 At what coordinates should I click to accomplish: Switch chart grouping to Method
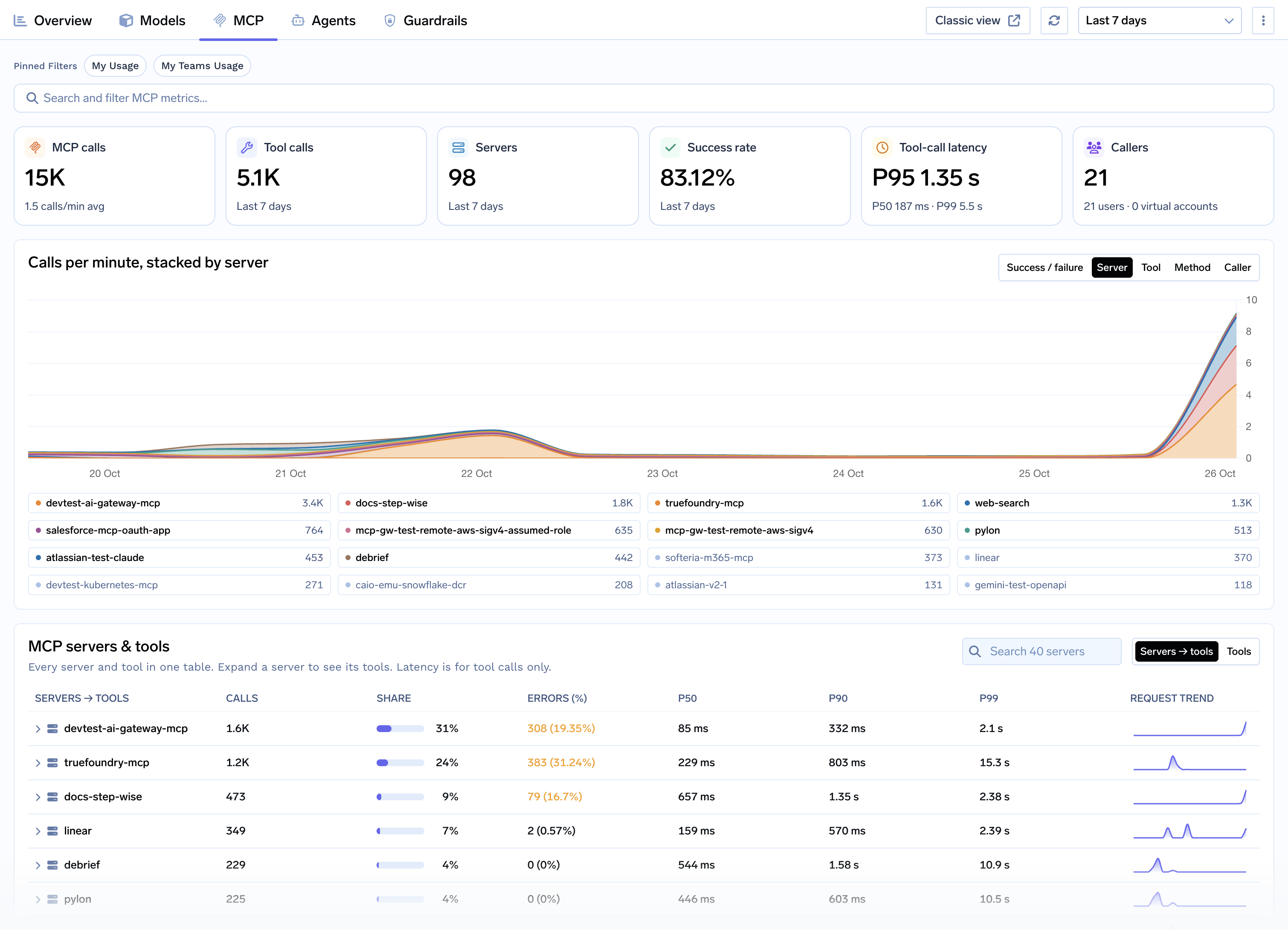pyautogui.click(x=1192, y=267)
